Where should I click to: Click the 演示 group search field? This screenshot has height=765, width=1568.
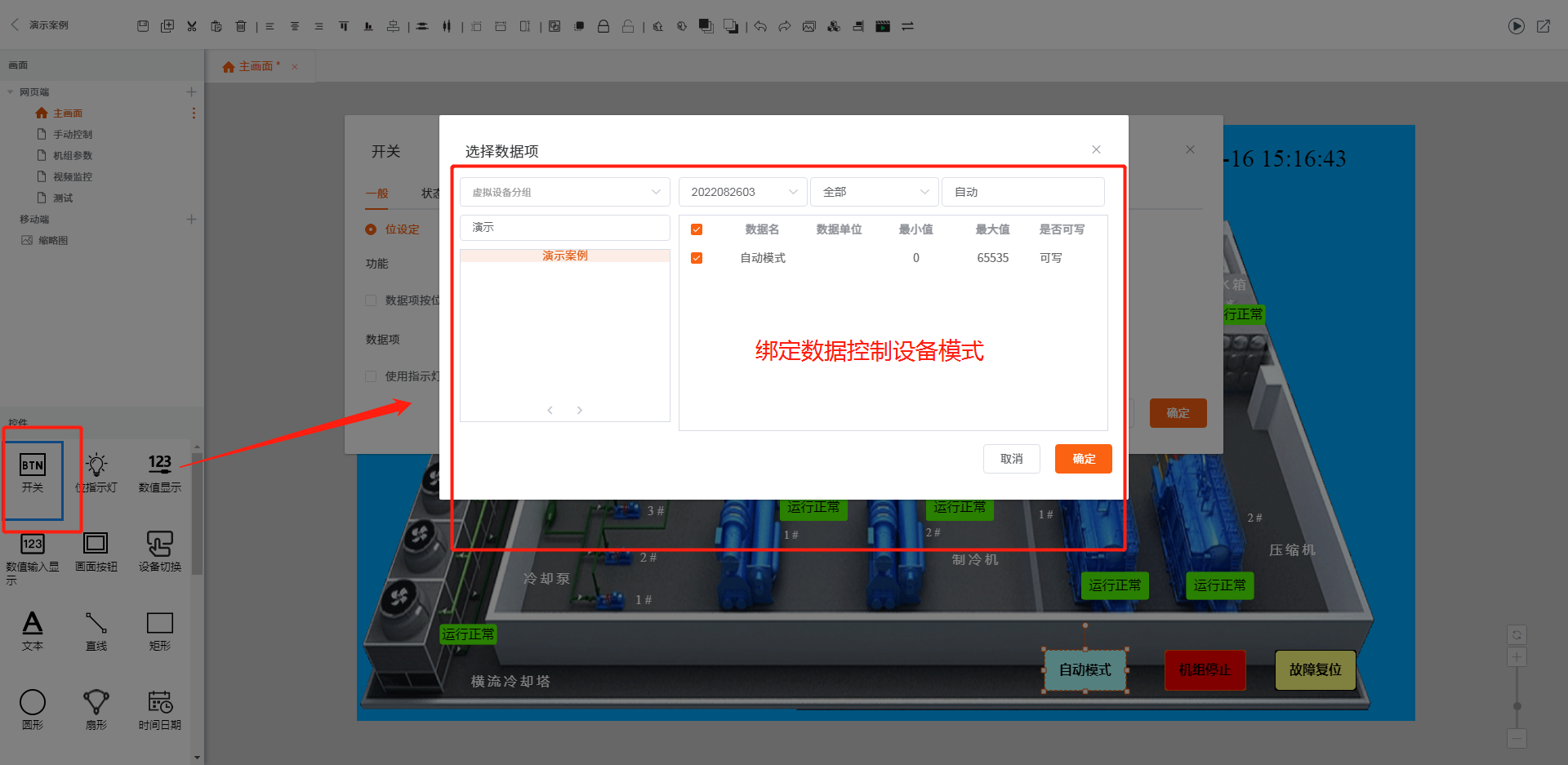coord(565,227)
